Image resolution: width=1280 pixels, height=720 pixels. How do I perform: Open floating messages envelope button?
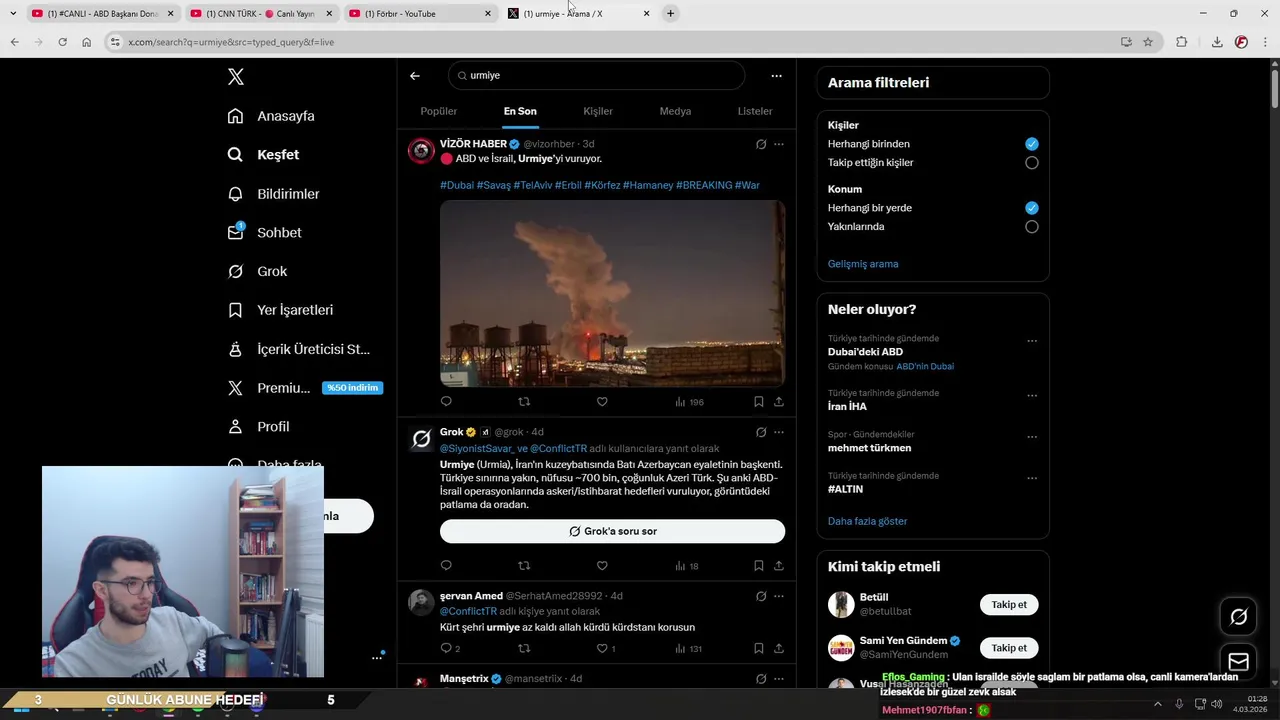tap(1238, 662)
